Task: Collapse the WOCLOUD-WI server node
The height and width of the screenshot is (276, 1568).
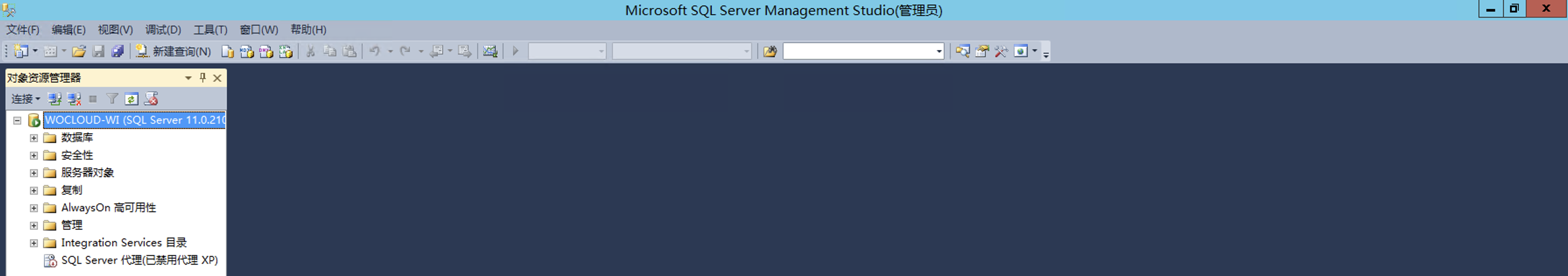Action: click(17, 120)
